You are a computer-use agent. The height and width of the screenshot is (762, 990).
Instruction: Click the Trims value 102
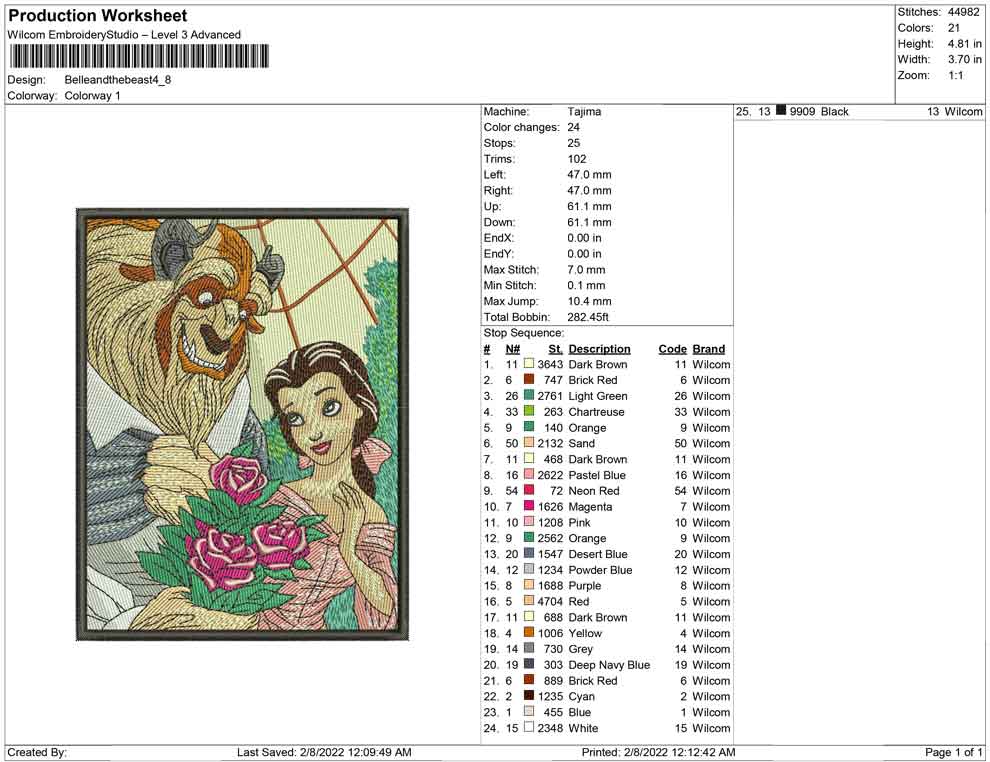tap(576, 158)
